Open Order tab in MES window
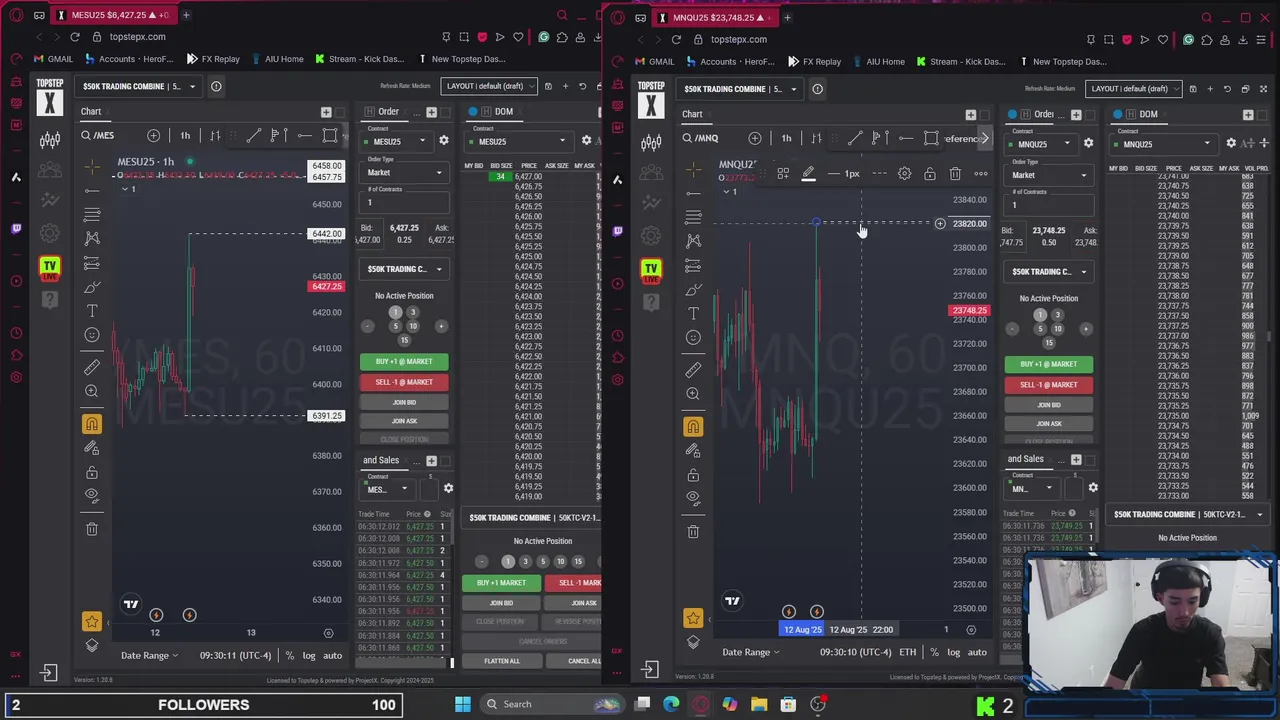 (x=388, y=111)
